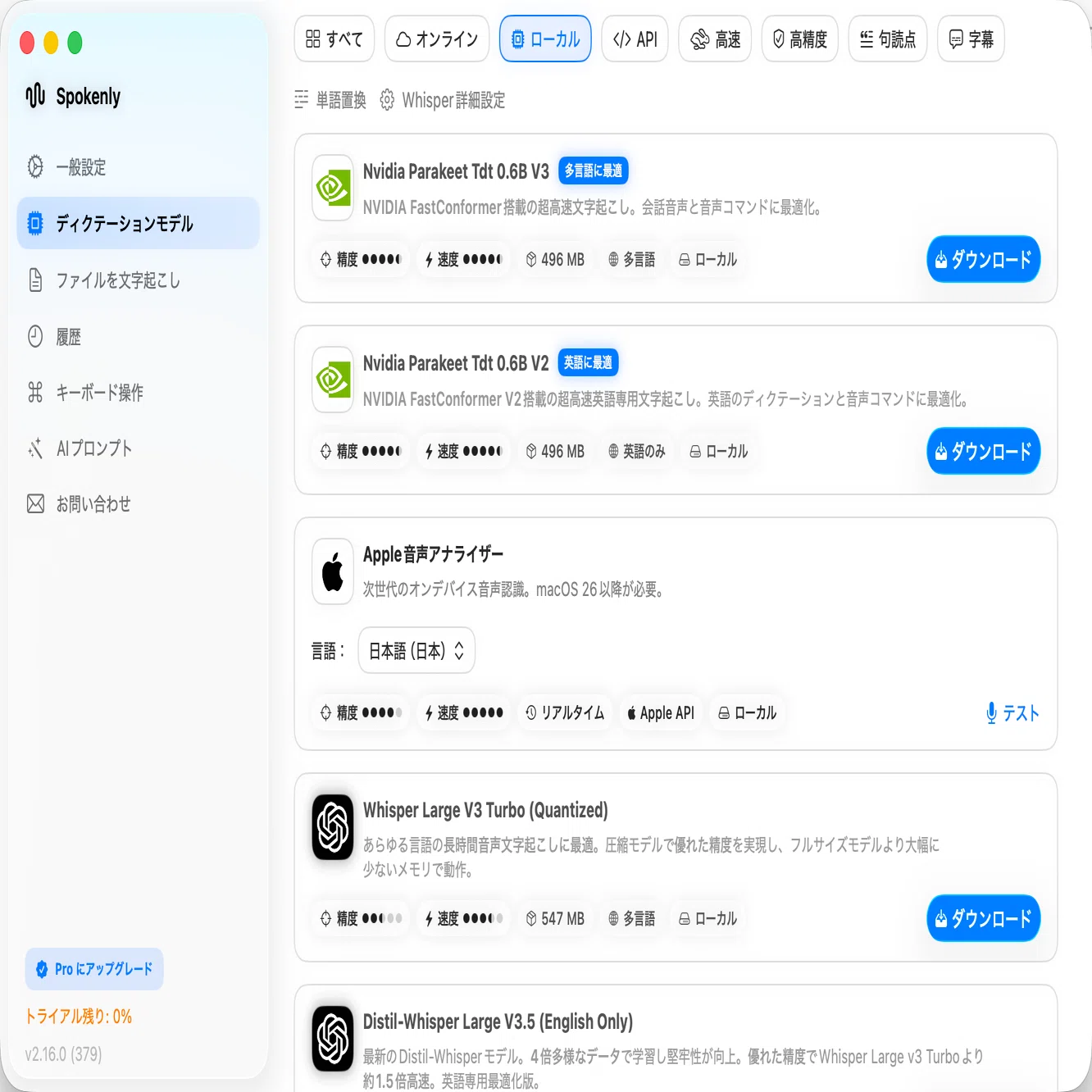Click the 英語のみ chip of Parakeet V2

[637, 451]
